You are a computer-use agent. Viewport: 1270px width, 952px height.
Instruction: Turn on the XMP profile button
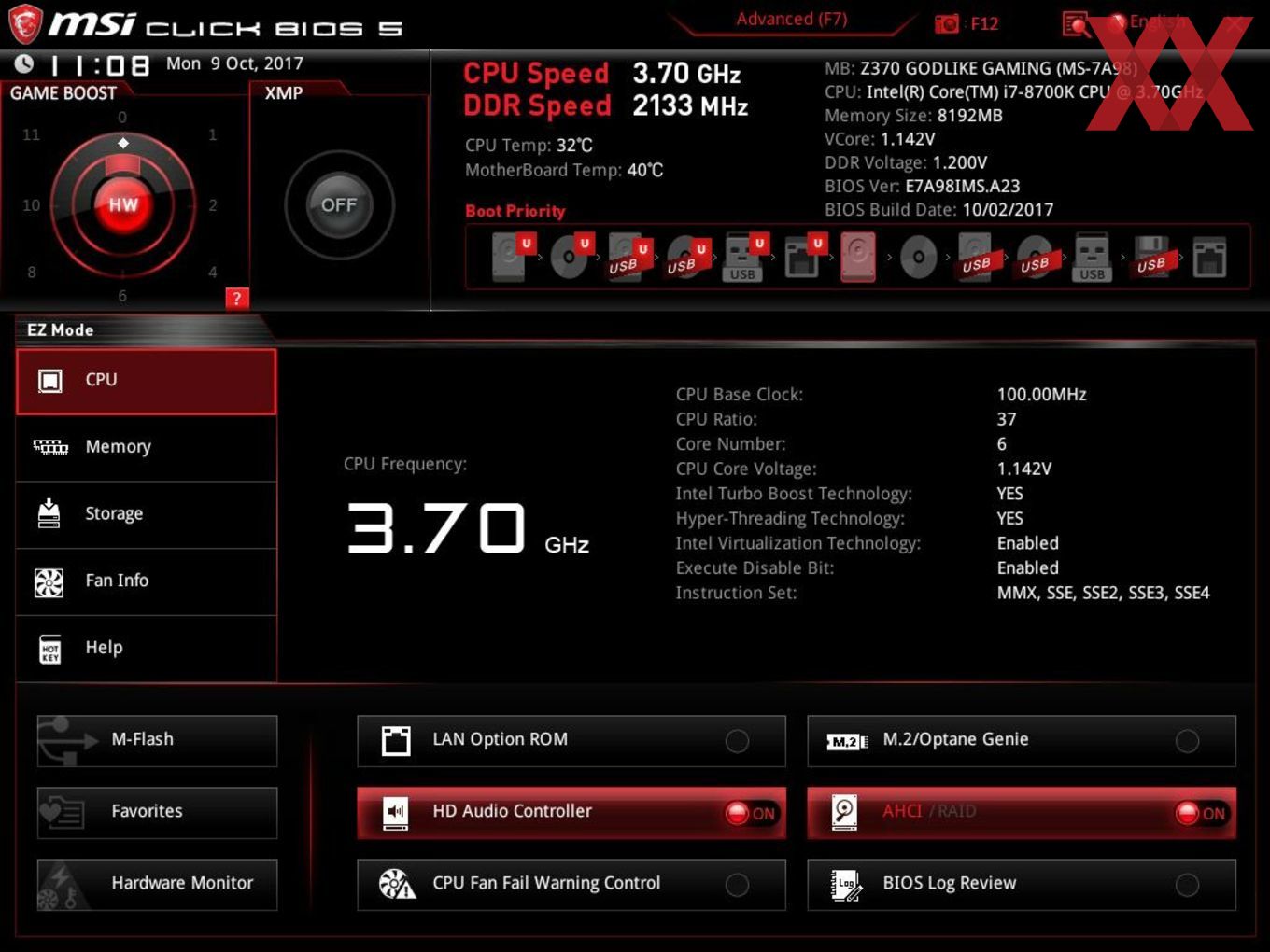pyautogui.click(x=339, y=204)
